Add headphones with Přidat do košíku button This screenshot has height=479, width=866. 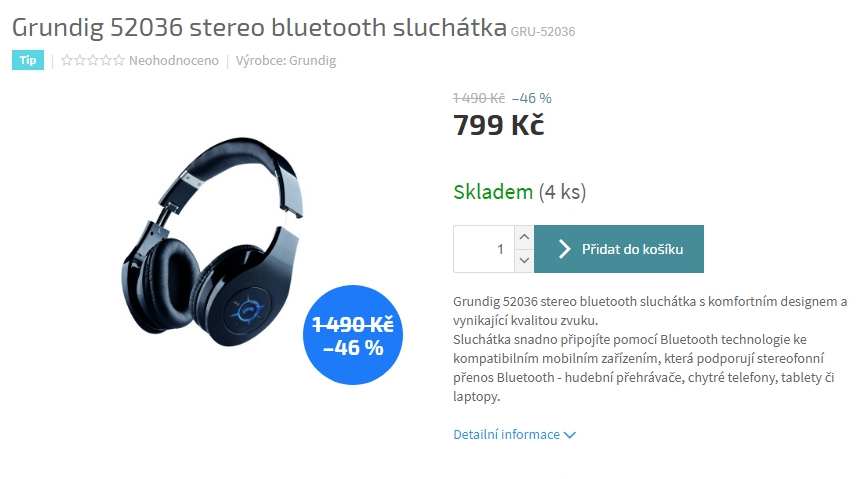point(619,249)
